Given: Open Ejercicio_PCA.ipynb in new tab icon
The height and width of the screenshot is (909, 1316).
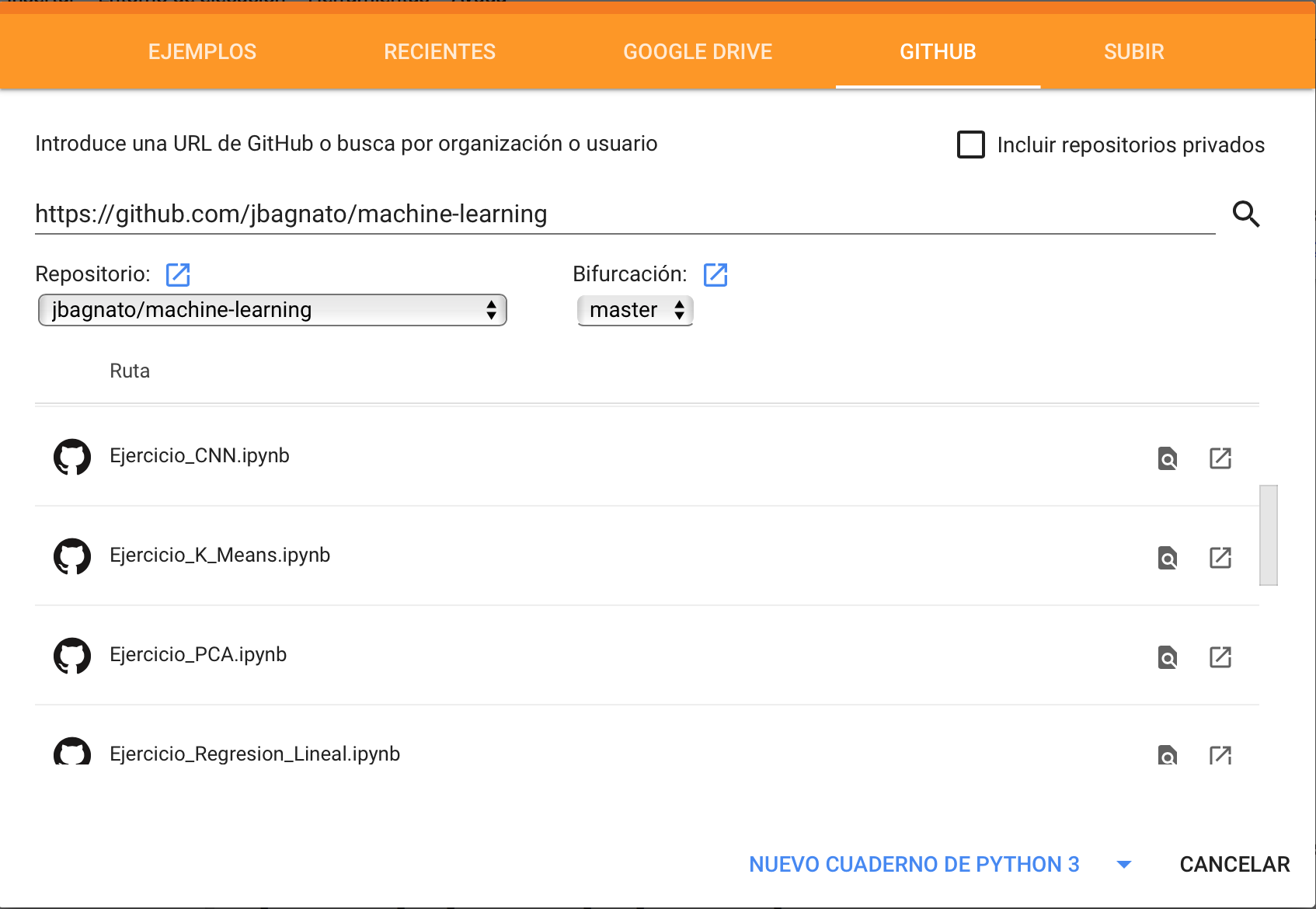Looking at the screenshot, I should [x=1220, y=657].
